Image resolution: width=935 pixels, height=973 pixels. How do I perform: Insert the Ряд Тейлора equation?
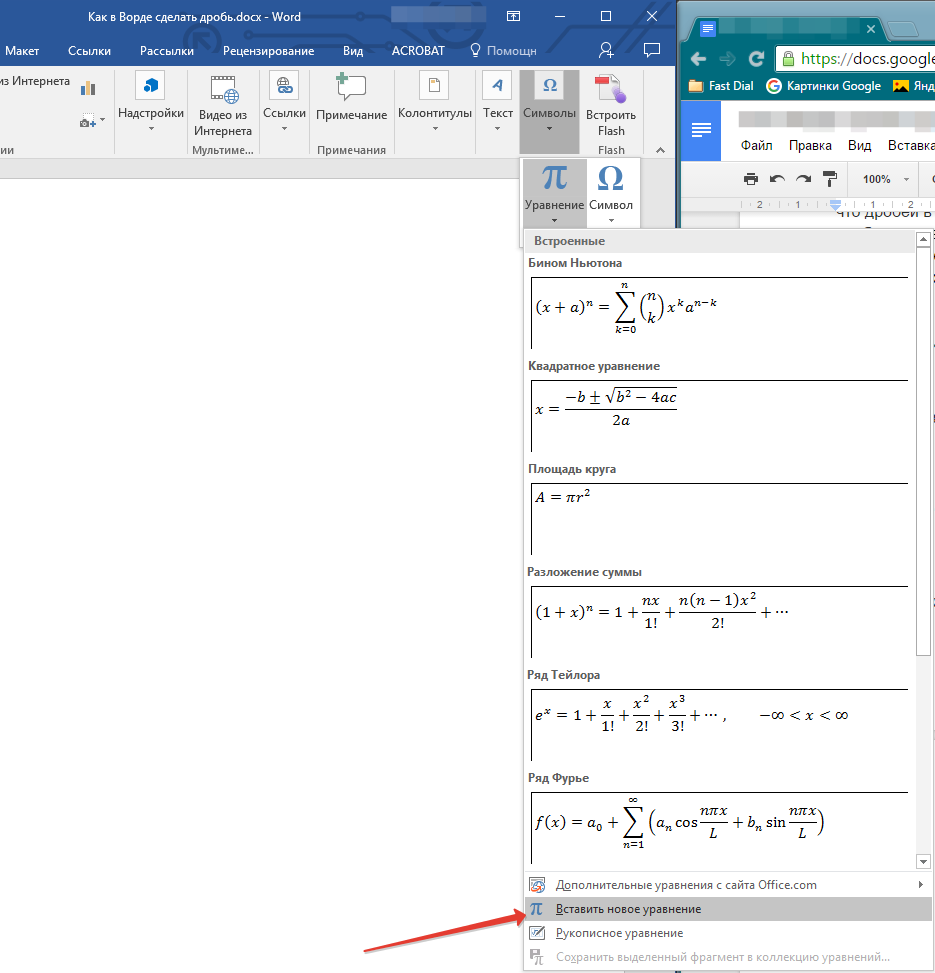pos(720,725)
